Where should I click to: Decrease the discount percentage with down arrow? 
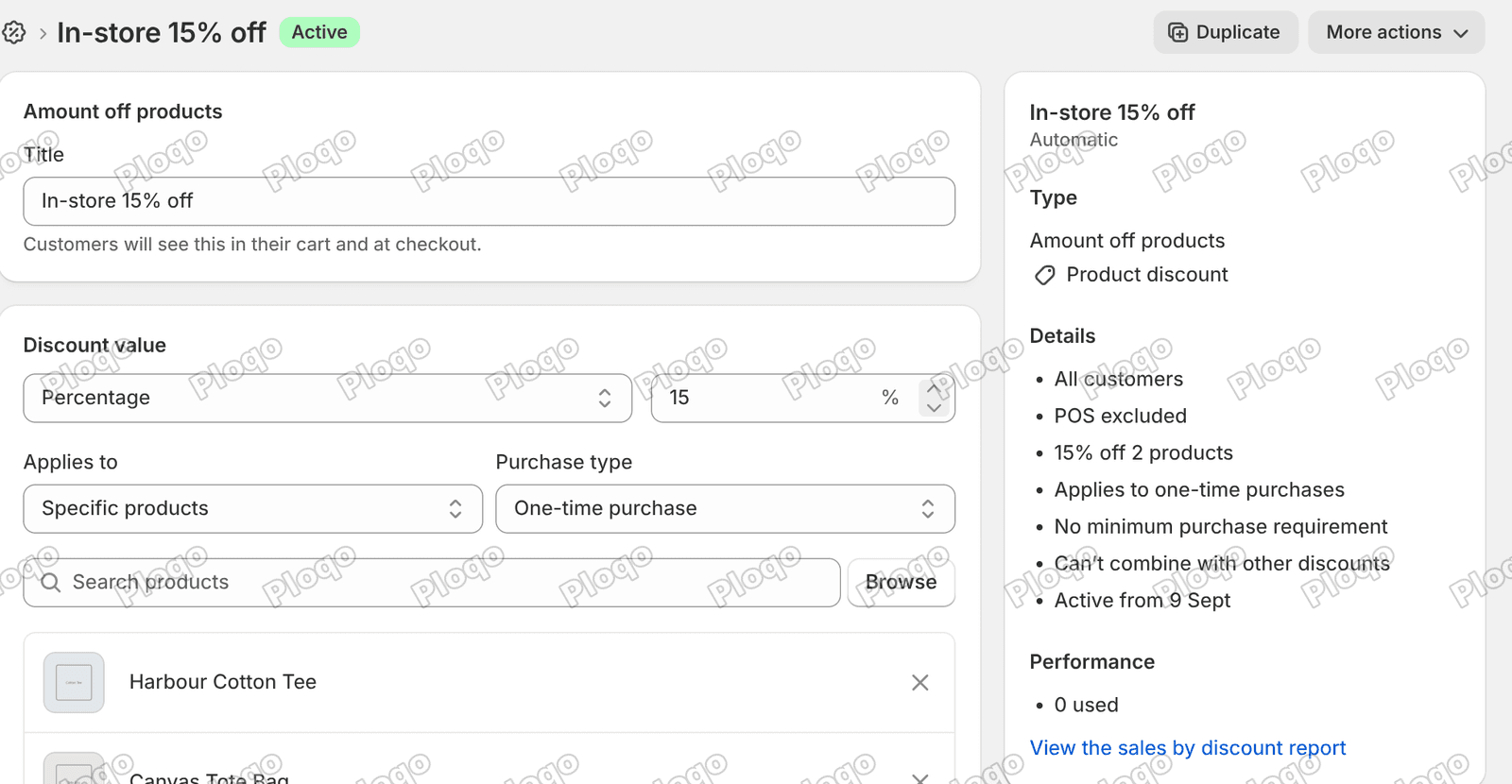[x=934, y=408]
